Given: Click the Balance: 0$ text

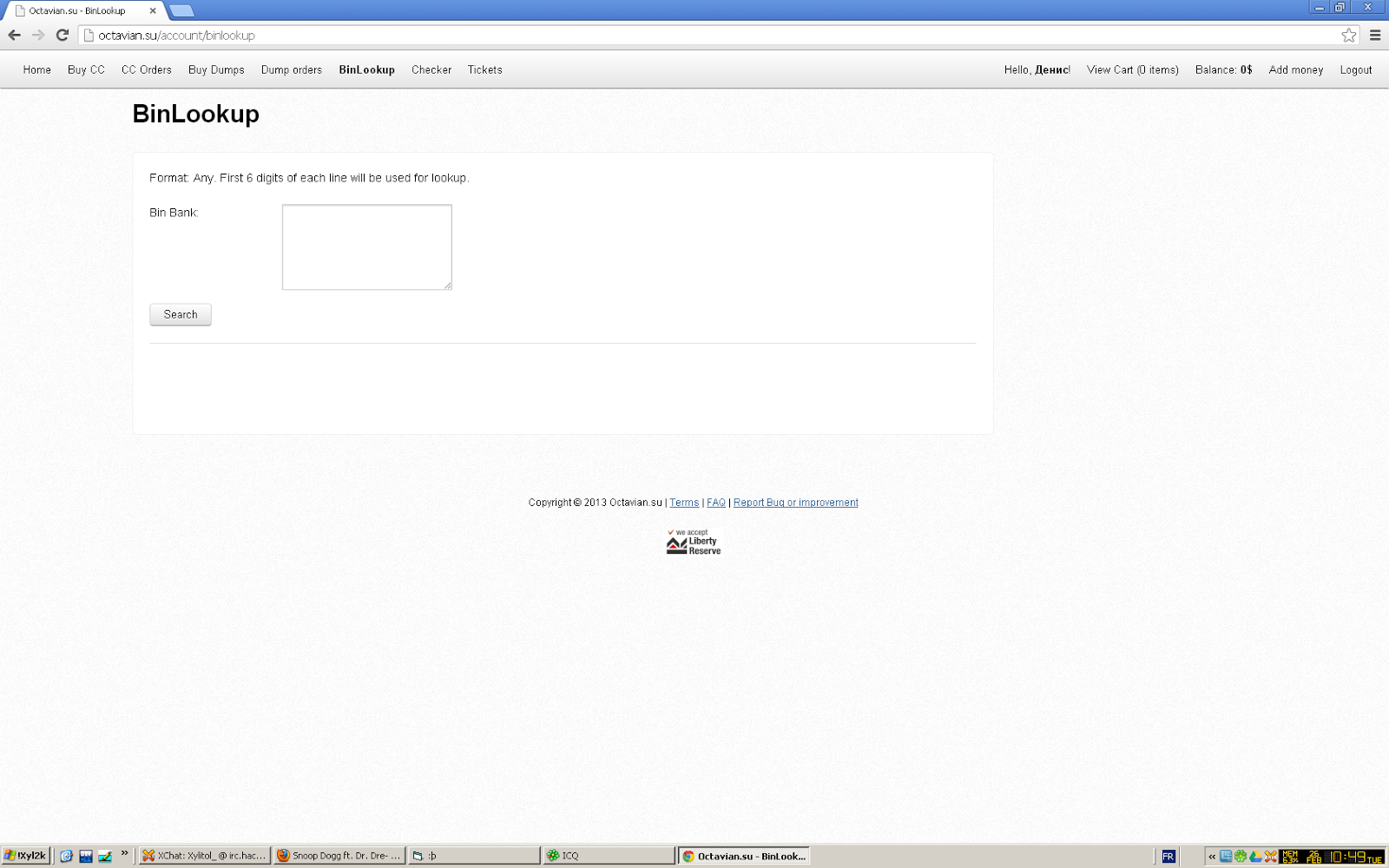Looking at the screenshot, I should point(1224,70).
